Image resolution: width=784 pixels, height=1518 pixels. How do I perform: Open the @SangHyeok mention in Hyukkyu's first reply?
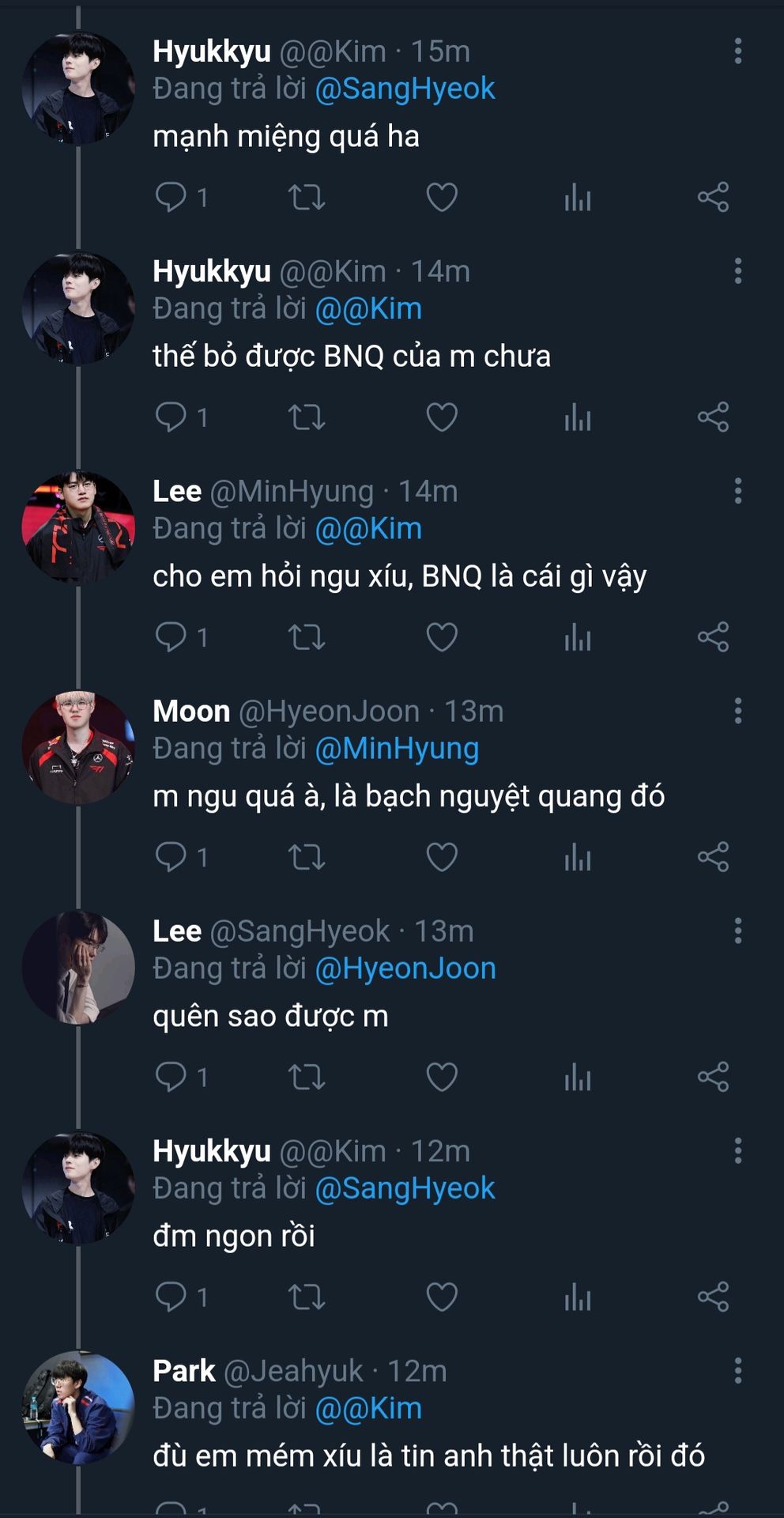(x=405, y=89)
